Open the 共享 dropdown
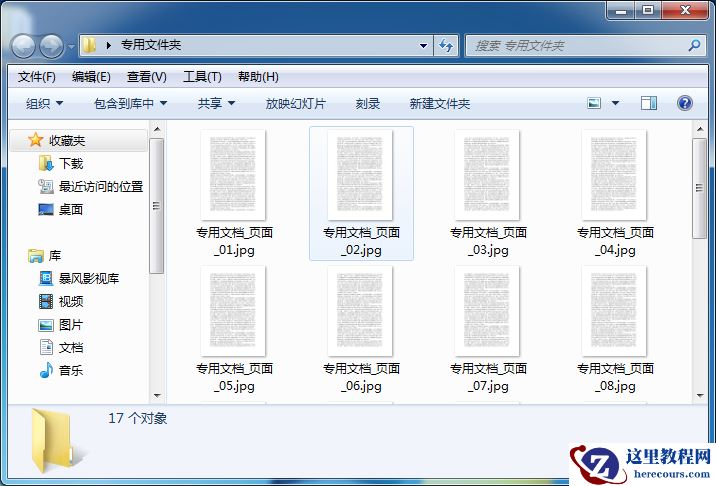The image size is (716, 486). (x=216, y=104)
